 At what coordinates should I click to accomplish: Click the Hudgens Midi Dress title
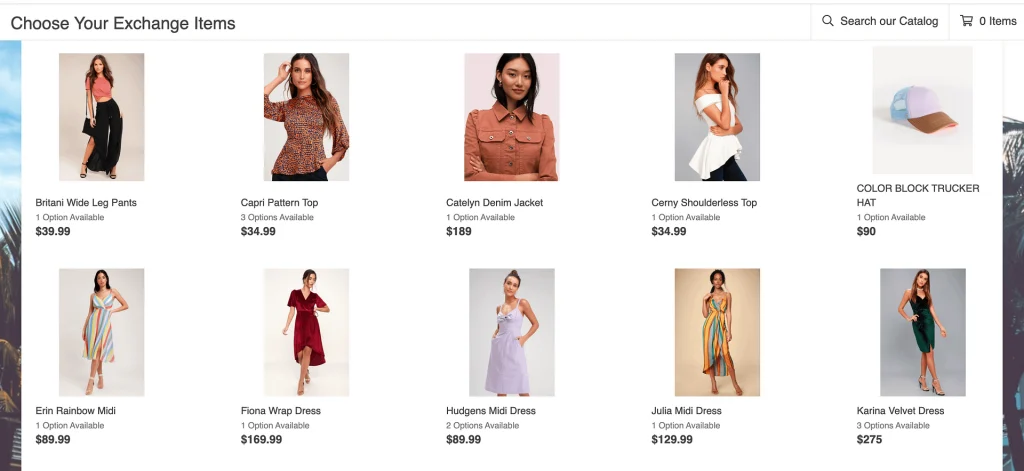(x=490, y=411)
